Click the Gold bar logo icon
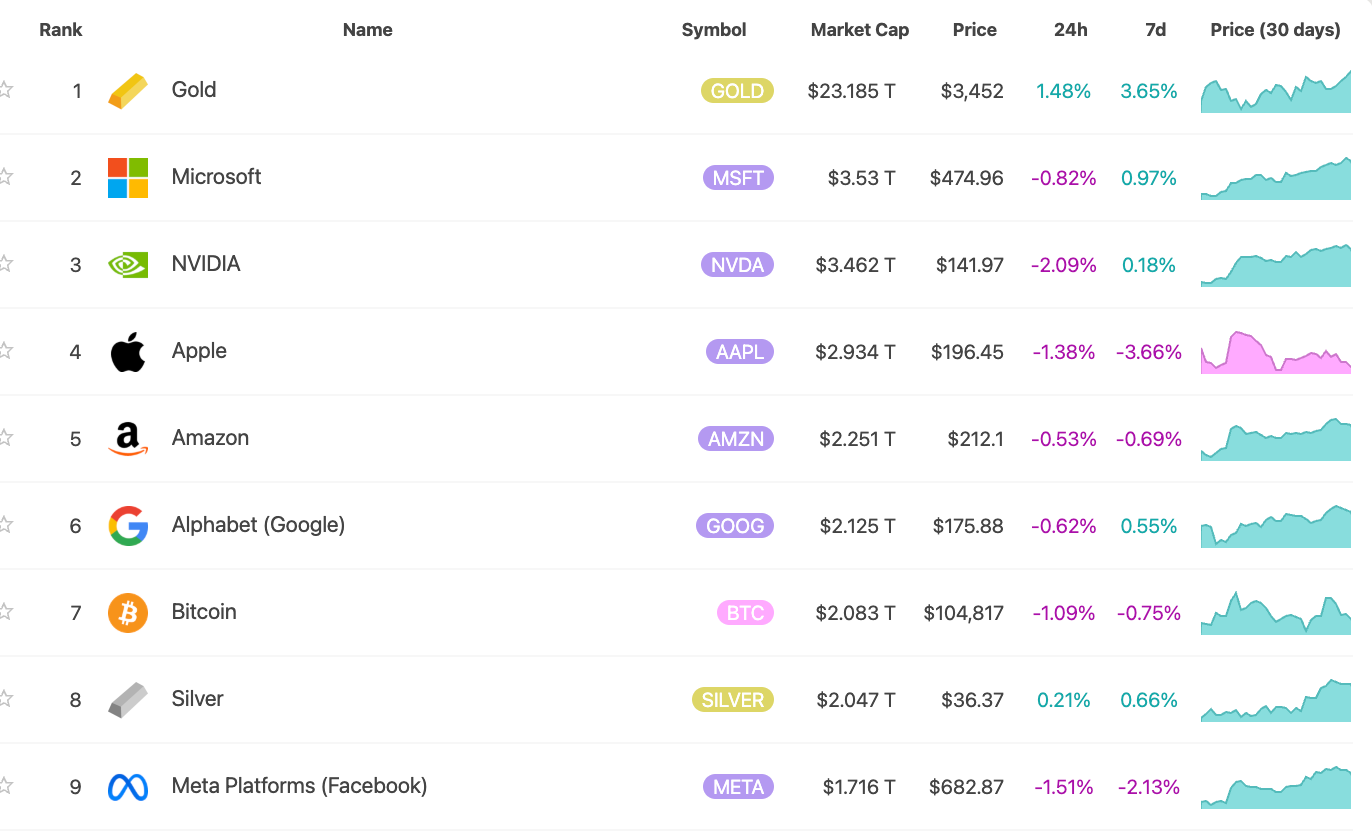Screen dimensions: 1372x839 (128, 91)
